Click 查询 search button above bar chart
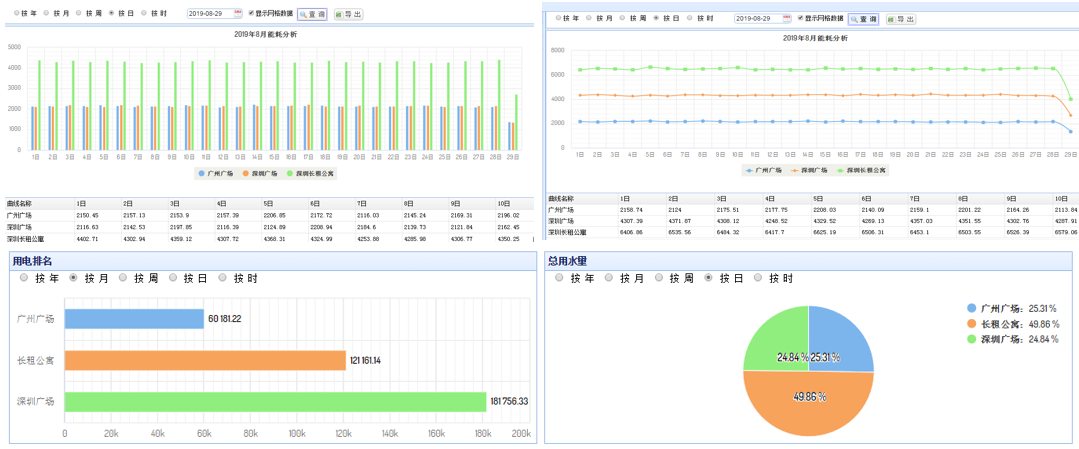This screenshot has width=1079, height=449. click(x=312, y=15)
